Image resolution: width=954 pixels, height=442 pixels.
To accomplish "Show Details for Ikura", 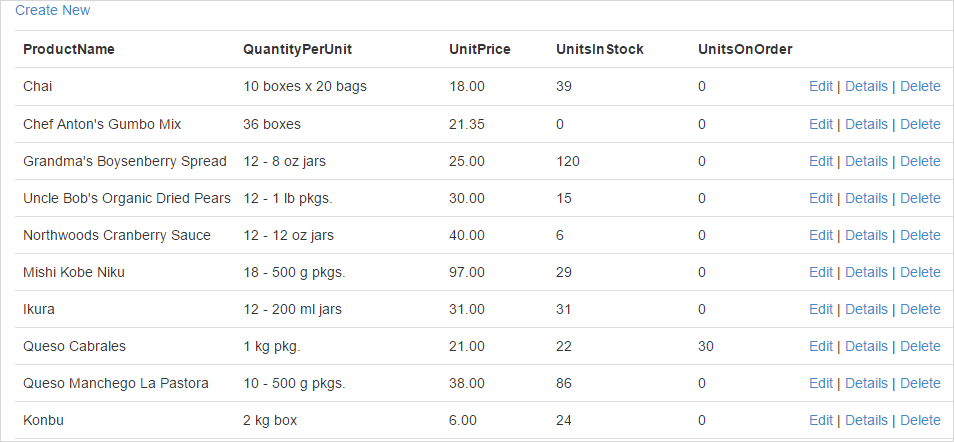I will pyautogui.click(x=866, y=309).
